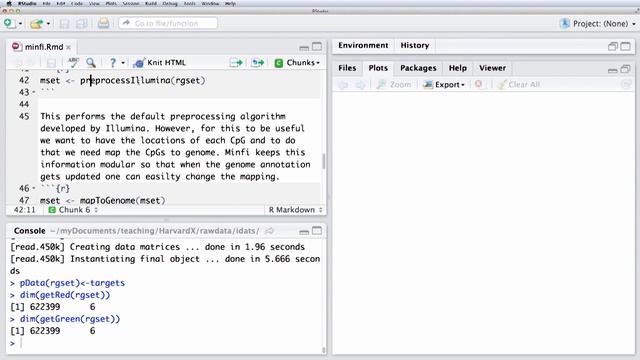The image size is (640, 360).
Task: Click console line pData(rgset)<-targets
Action: click(72, 283)
